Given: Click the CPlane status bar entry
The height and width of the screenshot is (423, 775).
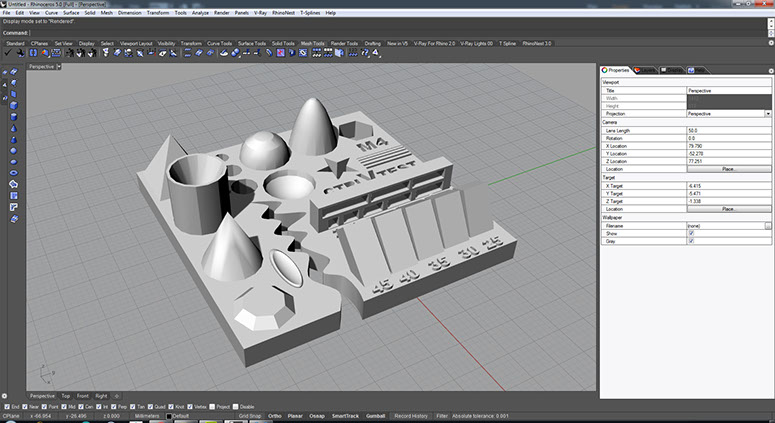Looking at the screenshot, I should click(x=11, y=416).
